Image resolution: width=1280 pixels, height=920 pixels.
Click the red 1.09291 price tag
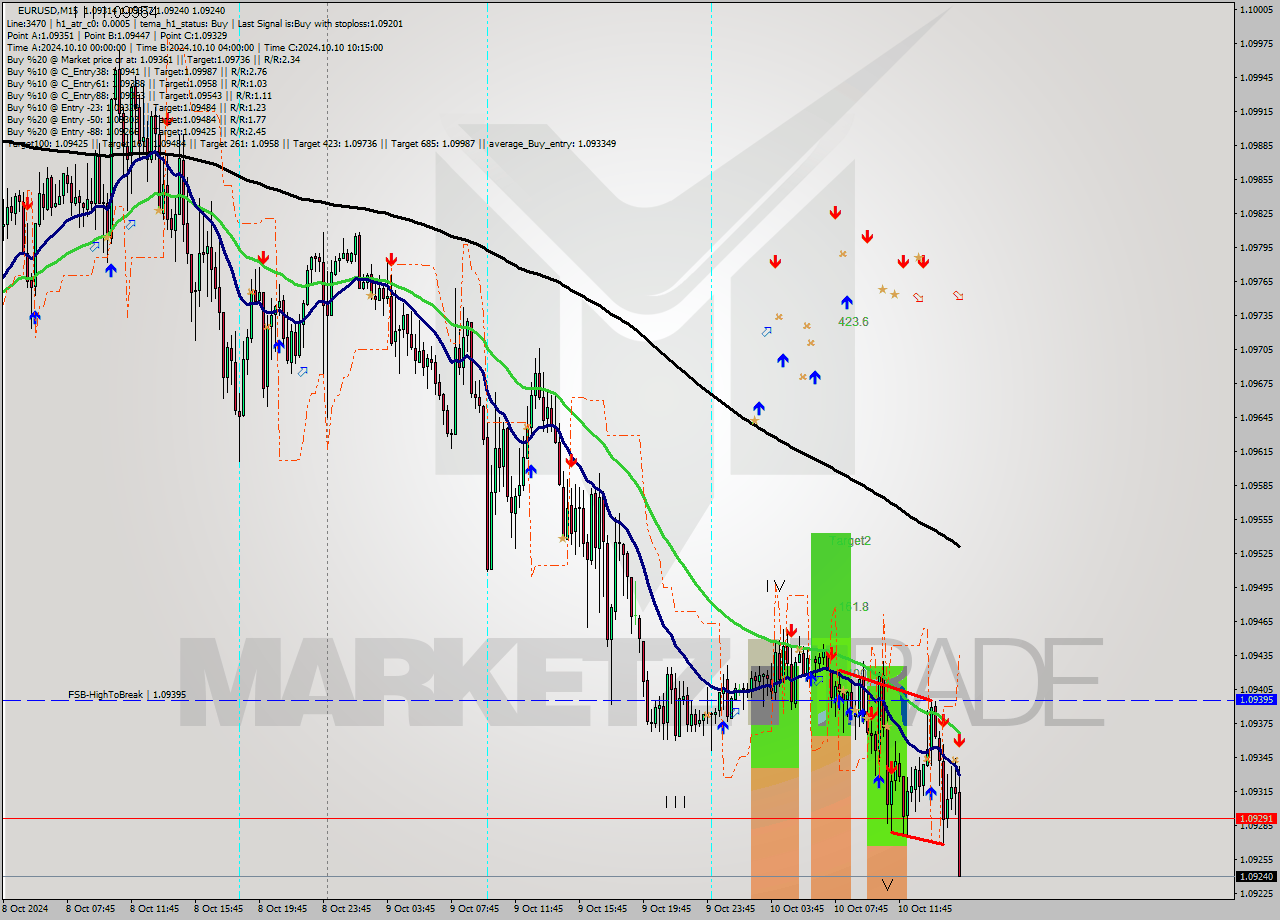pos(1256,818)
